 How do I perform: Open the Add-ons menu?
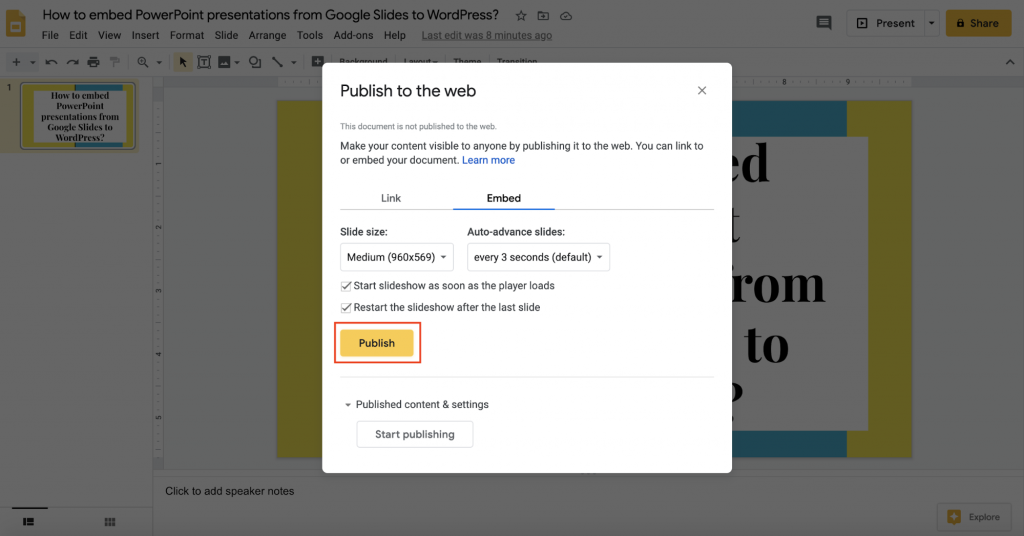coord(353,35)
